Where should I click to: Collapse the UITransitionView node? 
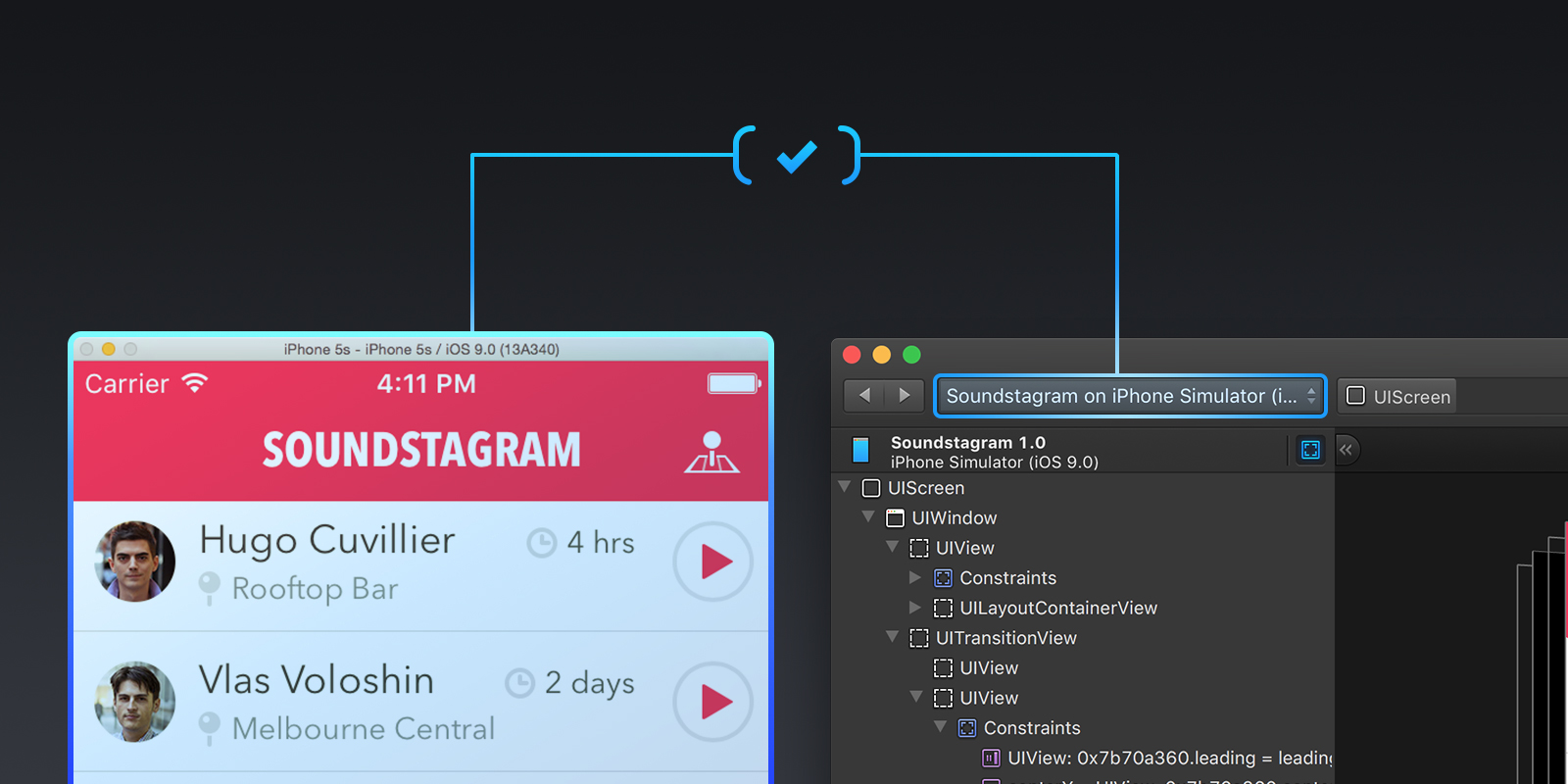click(892, 637)
